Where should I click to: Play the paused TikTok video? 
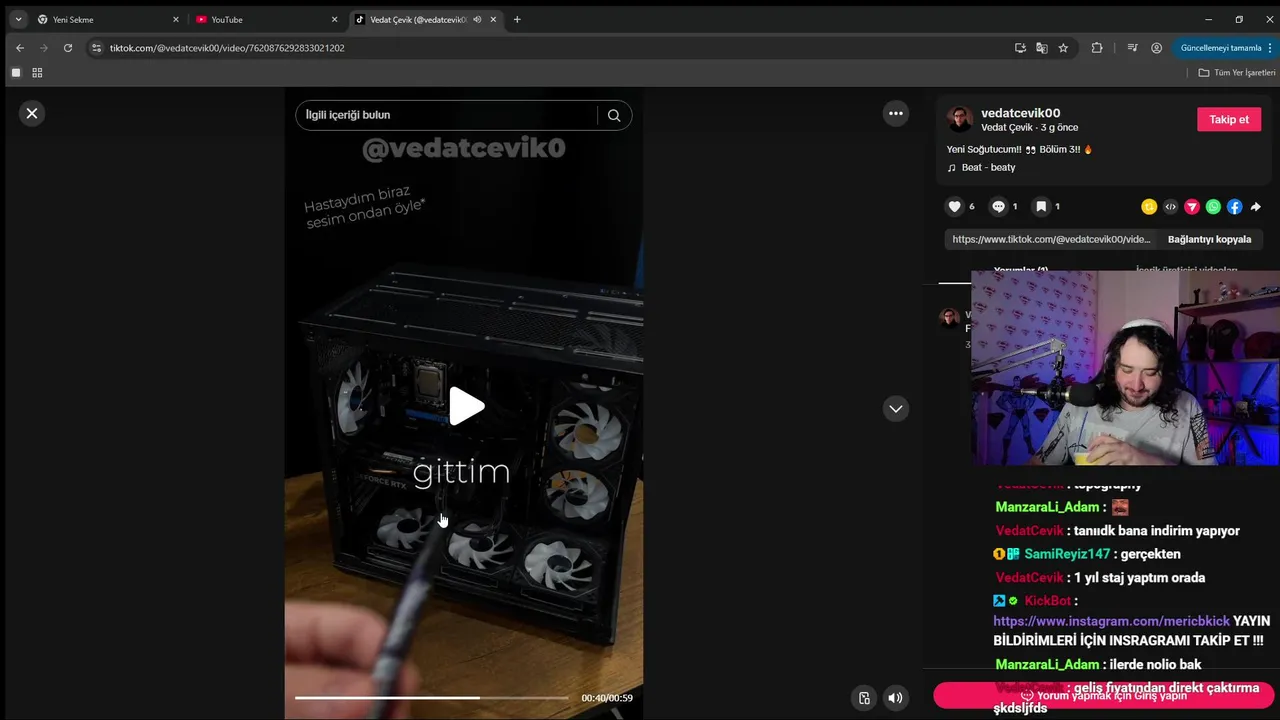pos(466,407)
